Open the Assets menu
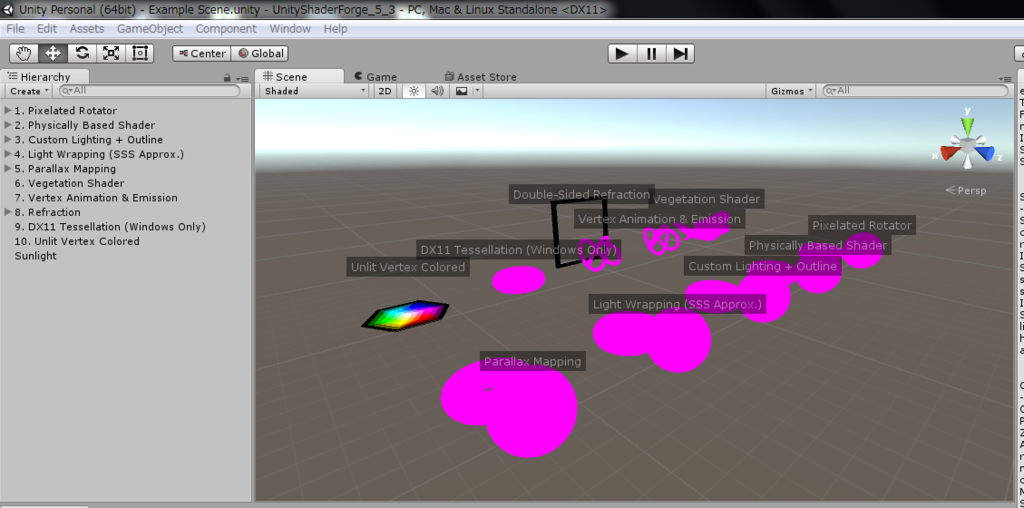This screenshot has height=508, width=1024. pos(87,29)
